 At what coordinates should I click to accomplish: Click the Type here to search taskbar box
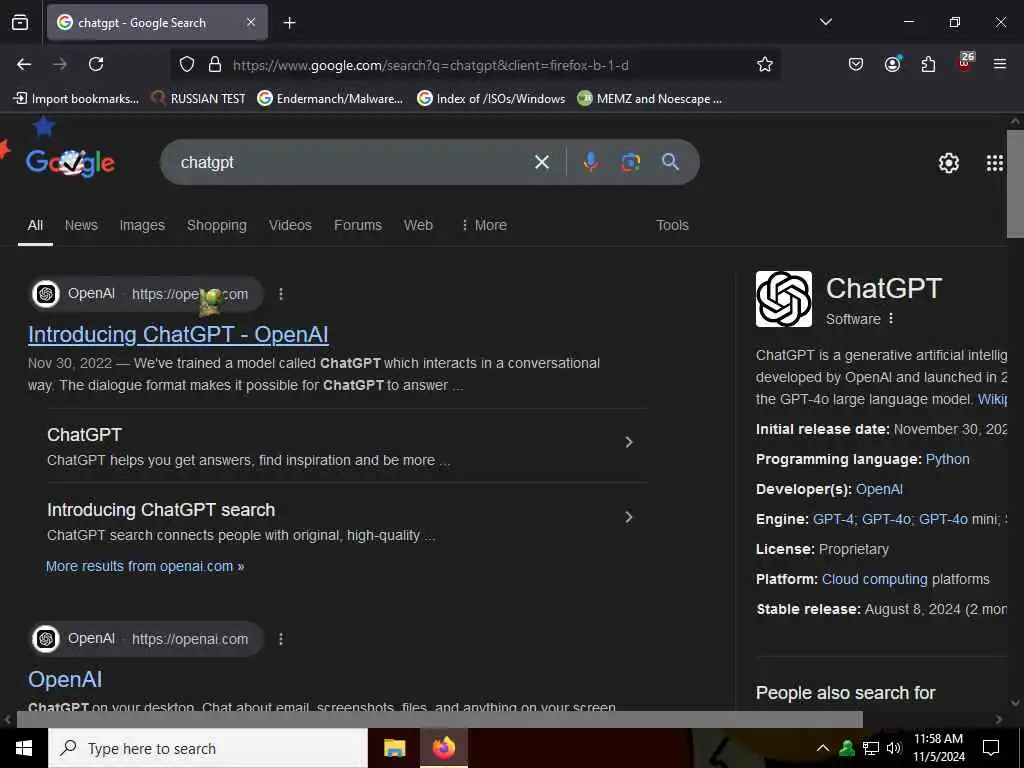[208, 748]
